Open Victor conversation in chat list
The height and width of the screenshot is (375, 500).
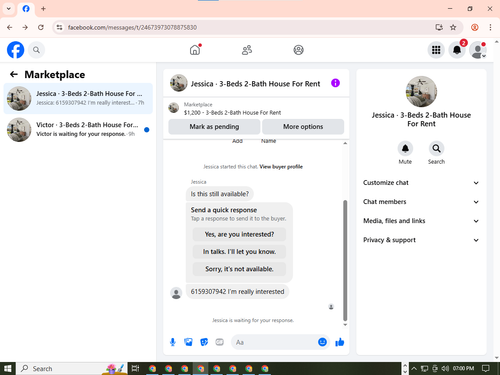pyautogui.click(x=78, y=129)
